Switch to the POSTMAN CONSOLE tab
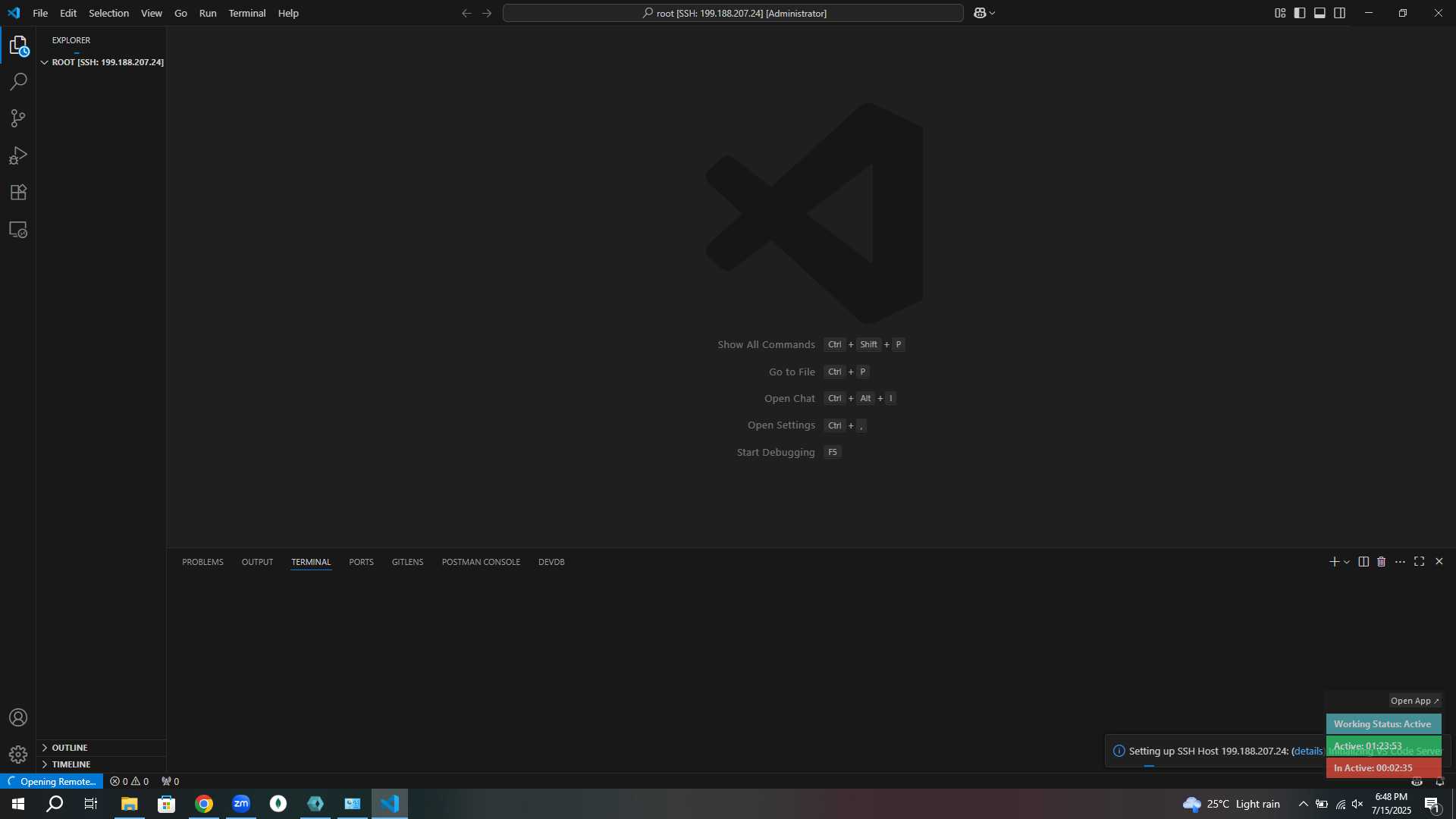 click(481, 562)
